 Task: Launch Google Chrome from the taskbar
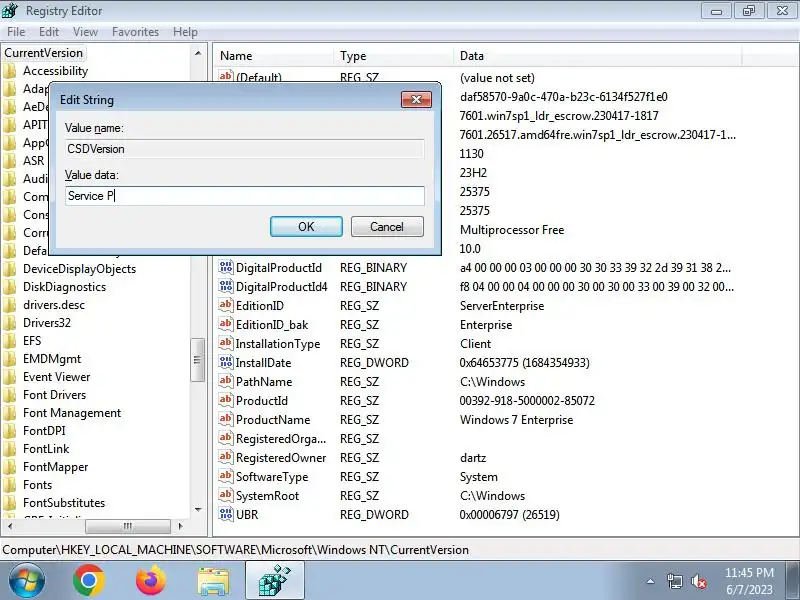point(89,581)
